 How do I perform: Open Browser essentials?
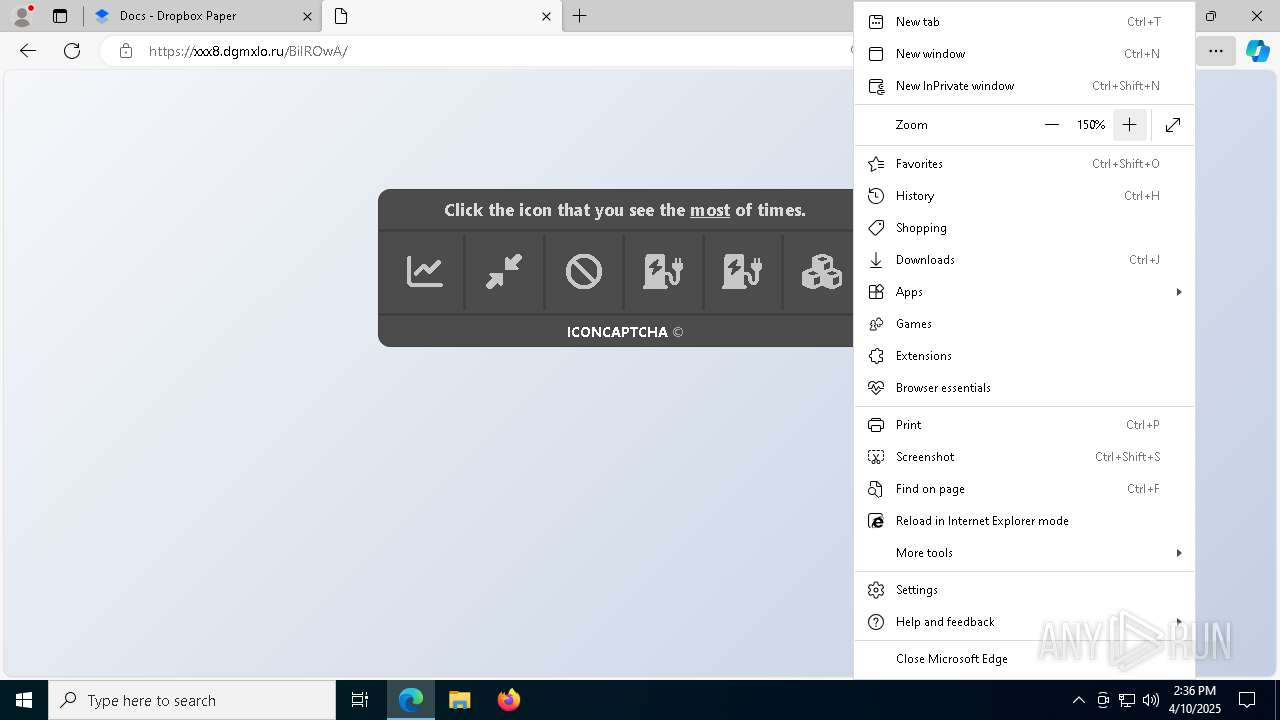(1024, 388)
